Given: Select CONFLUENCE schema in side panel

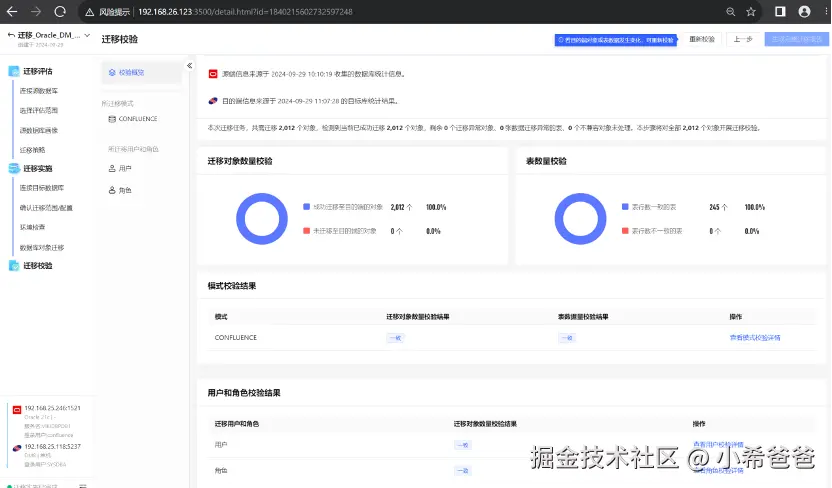Looking at the screenshot, I should (x=138, y=119).
